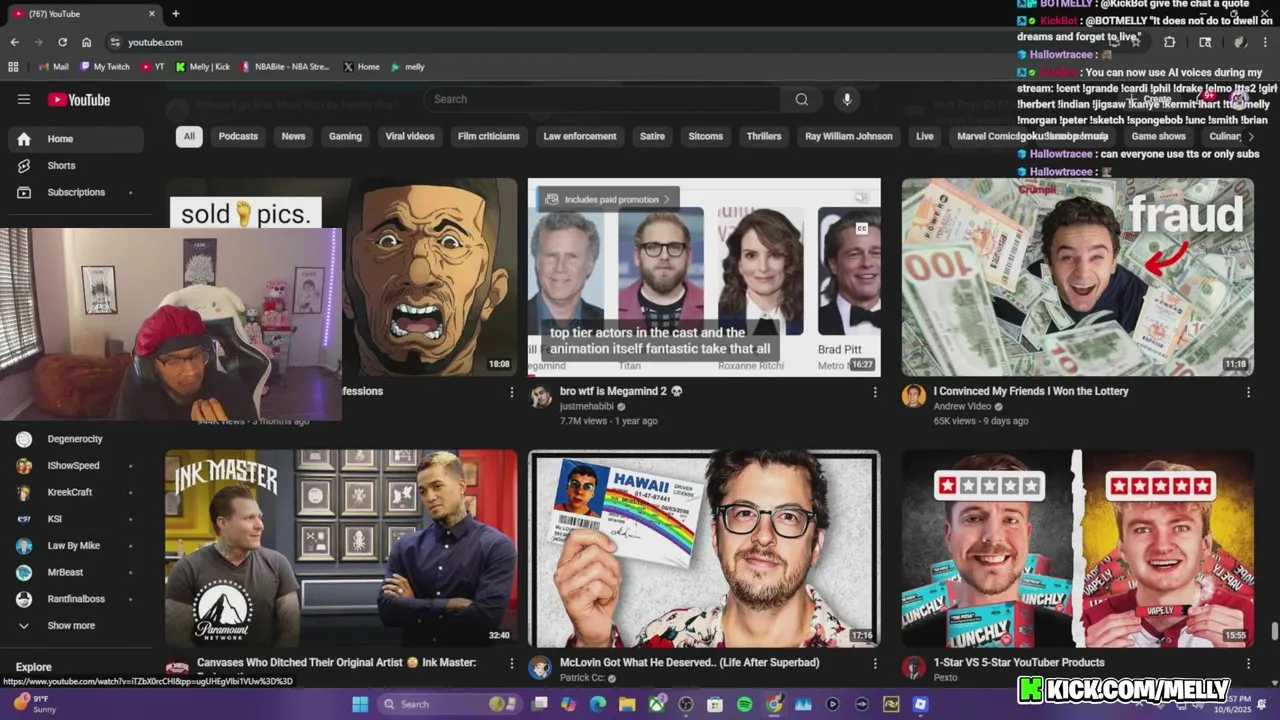Open Microsoft Edge from the taskbar
This screenshot has height=720, width=1280.
point(598,704)
